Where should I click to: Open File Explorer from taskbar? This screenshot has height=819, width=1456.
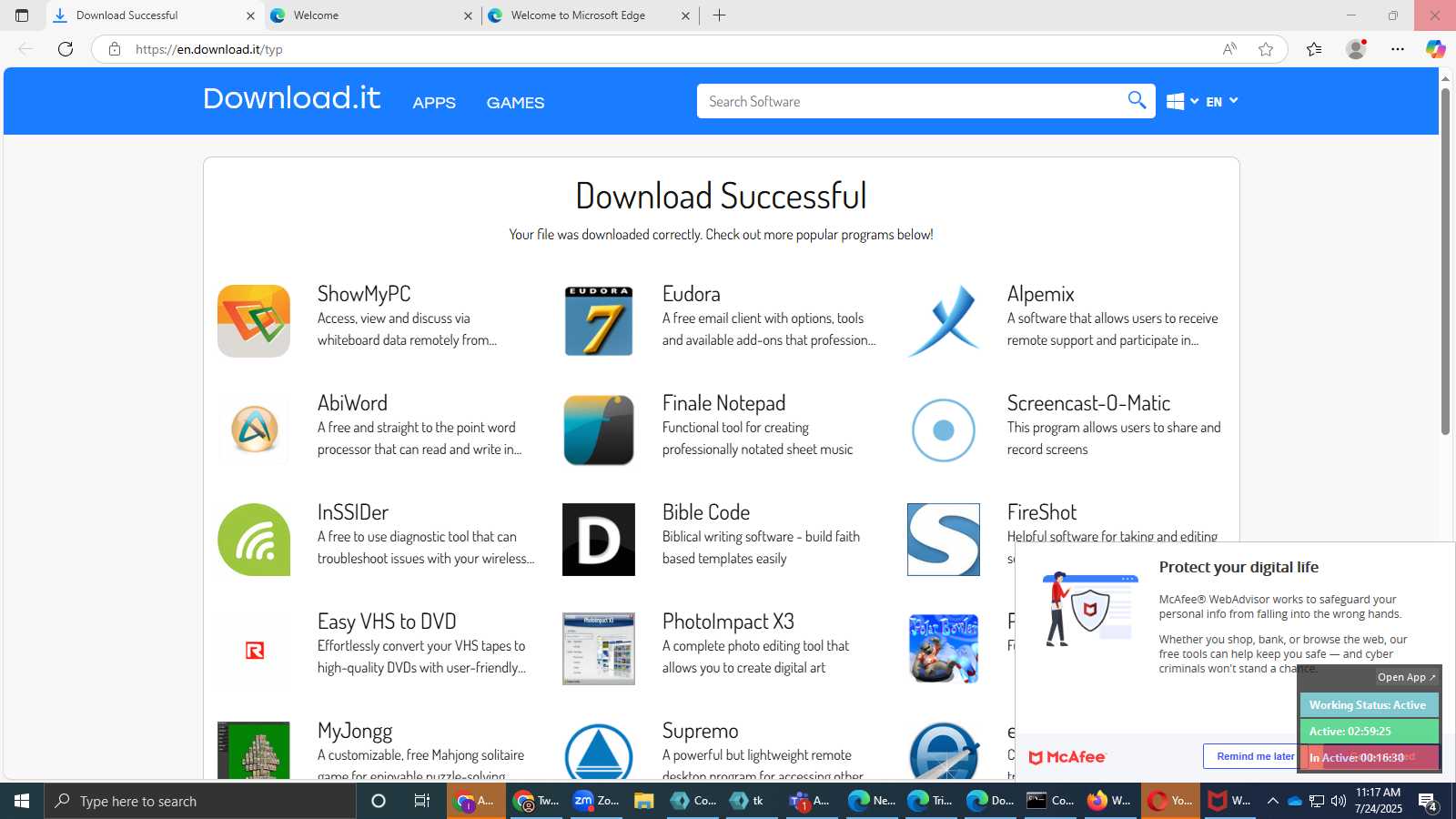click(644, 801)
